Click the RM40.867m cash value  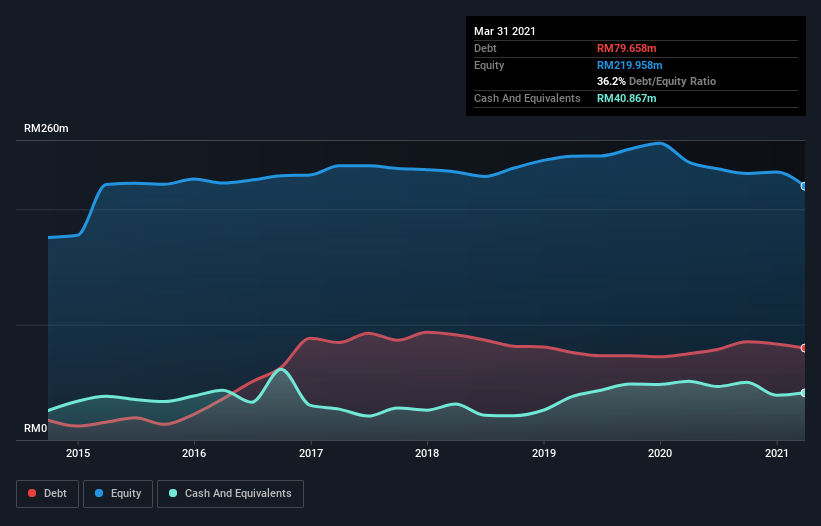click(x=627, y=98)
